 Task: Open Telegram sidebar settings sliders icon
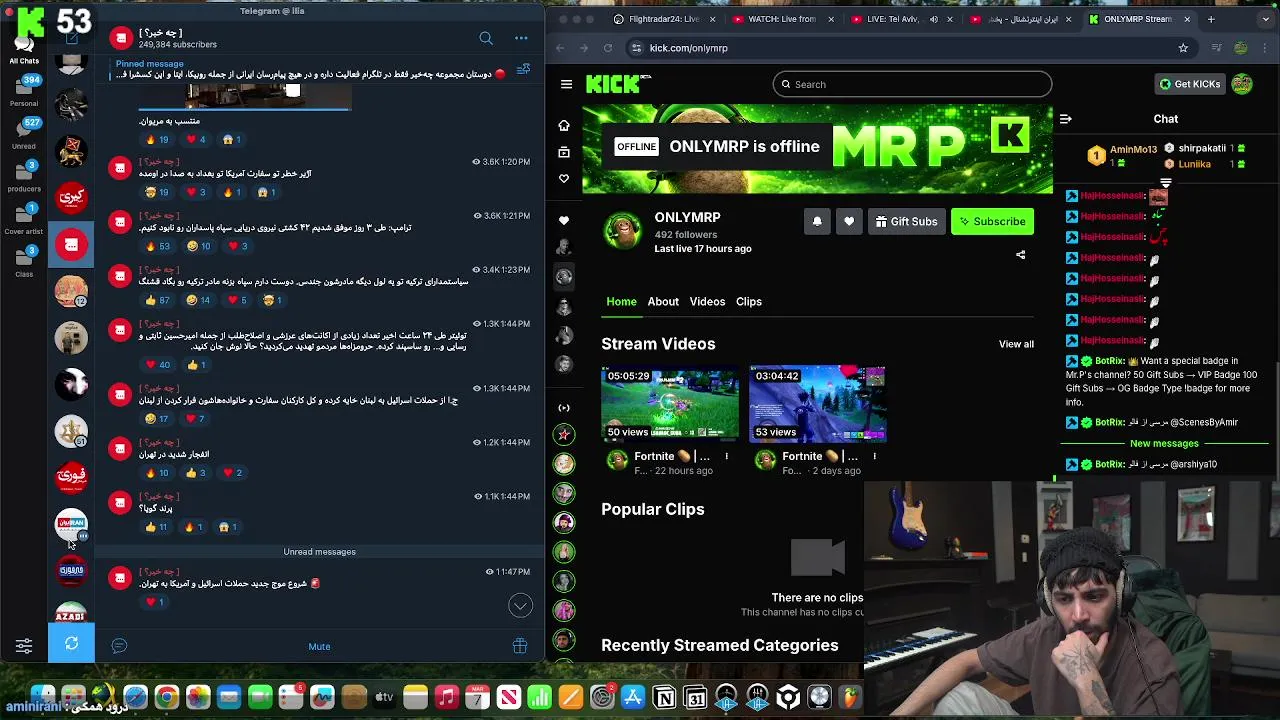coord(24,646)
